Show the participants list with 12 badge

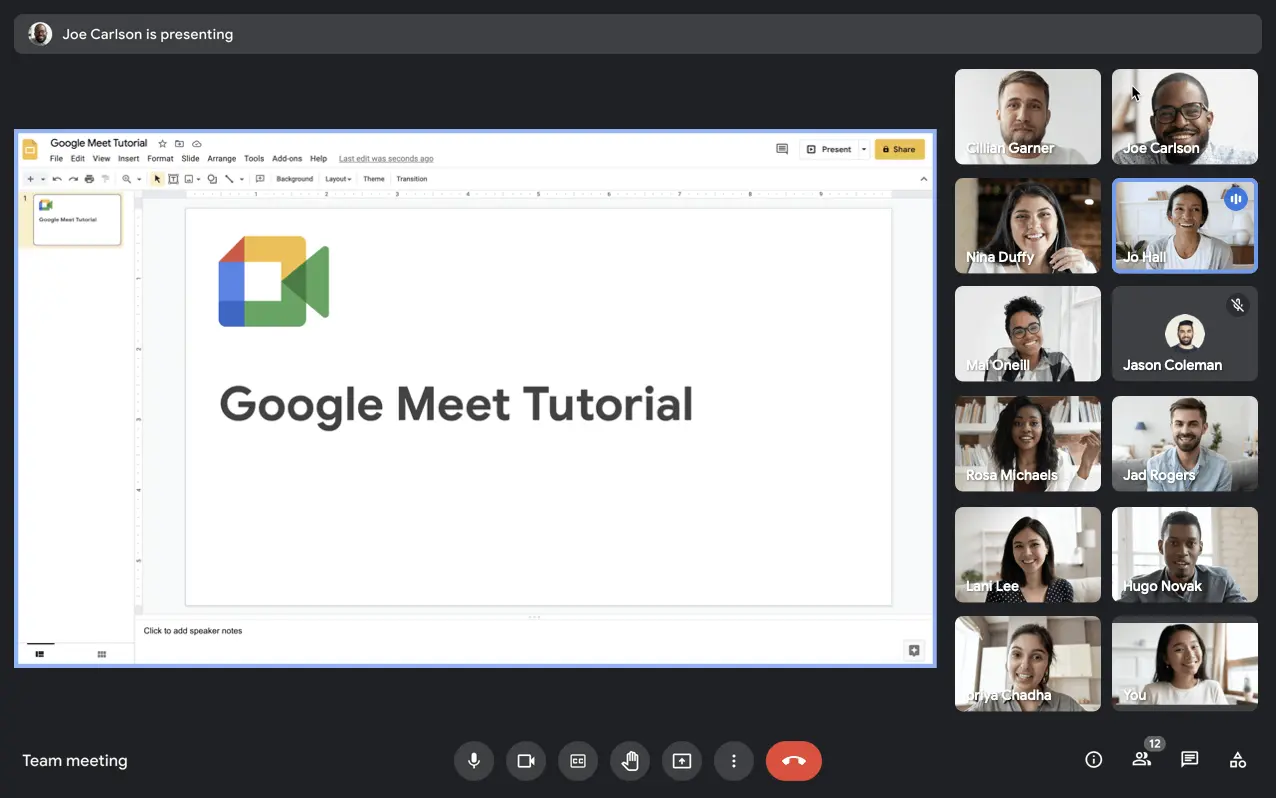pyautogui.click(x=1142, y=759)
